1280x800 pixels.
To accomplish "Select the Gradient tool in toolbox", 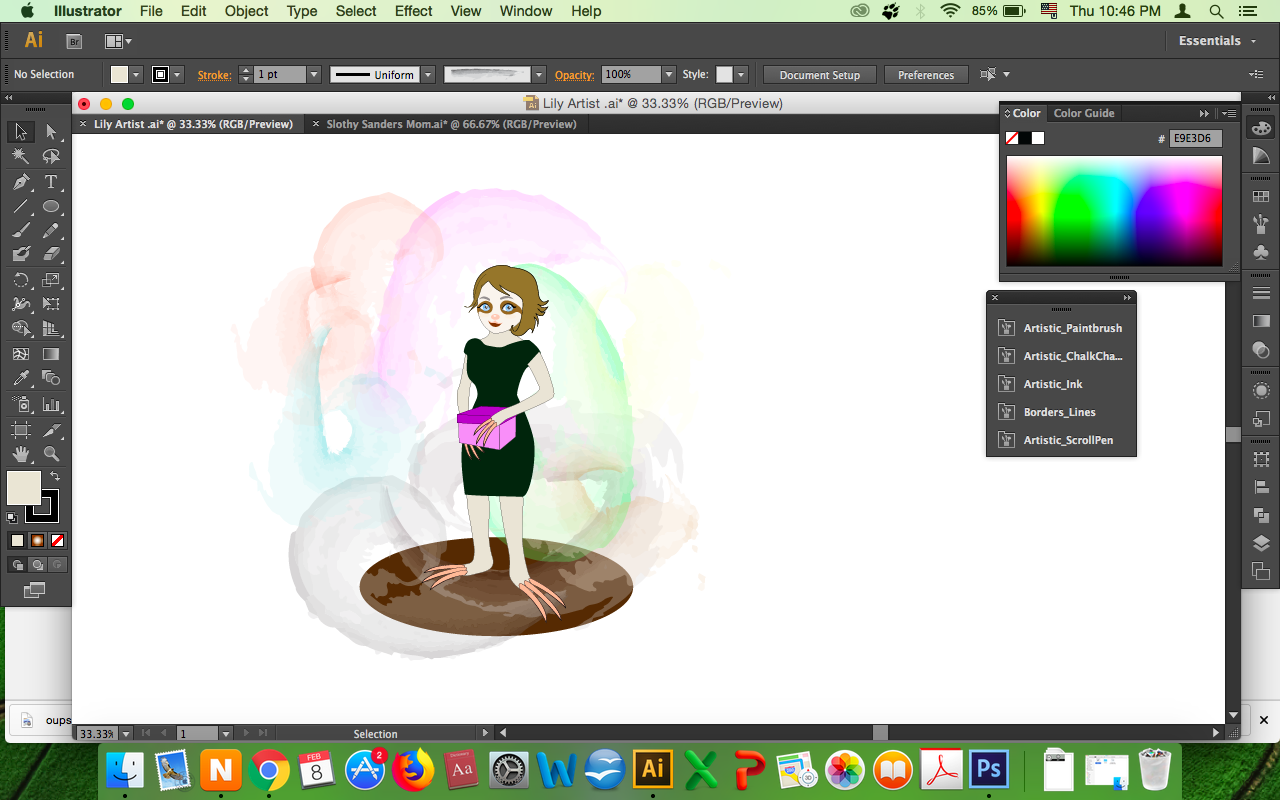I will (51, 354).
